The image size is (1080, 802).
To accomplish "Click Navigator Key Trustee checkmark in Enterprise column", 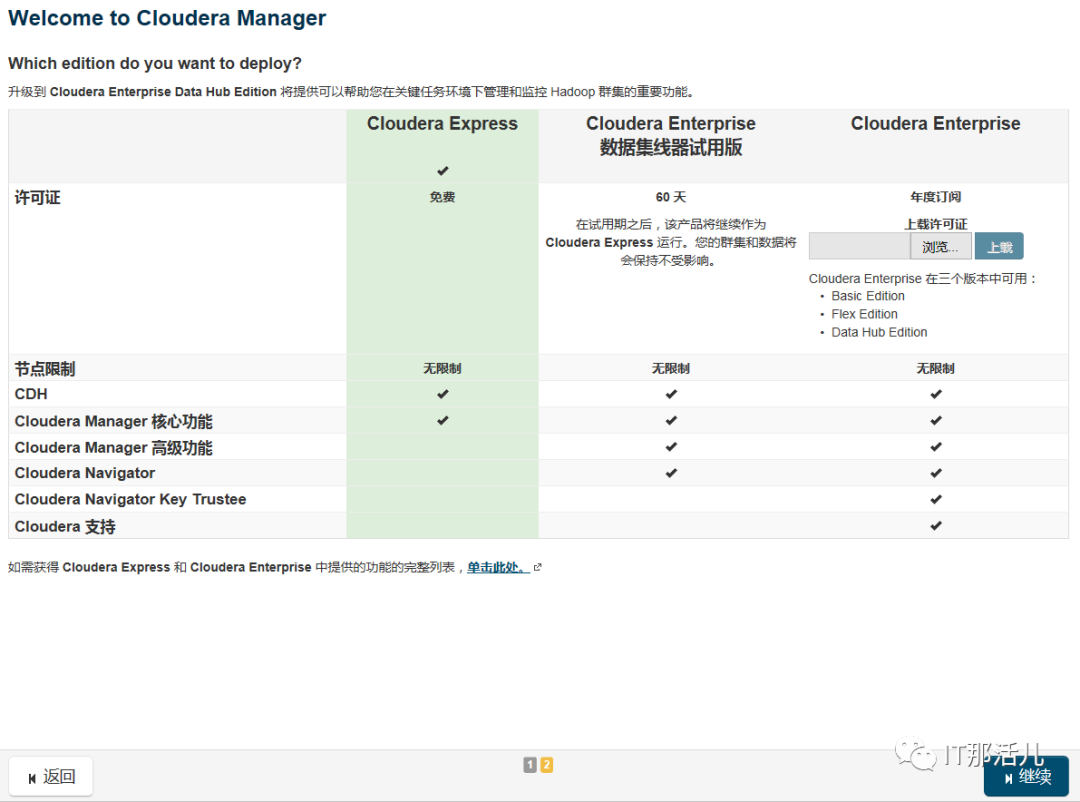I will 936,500.
